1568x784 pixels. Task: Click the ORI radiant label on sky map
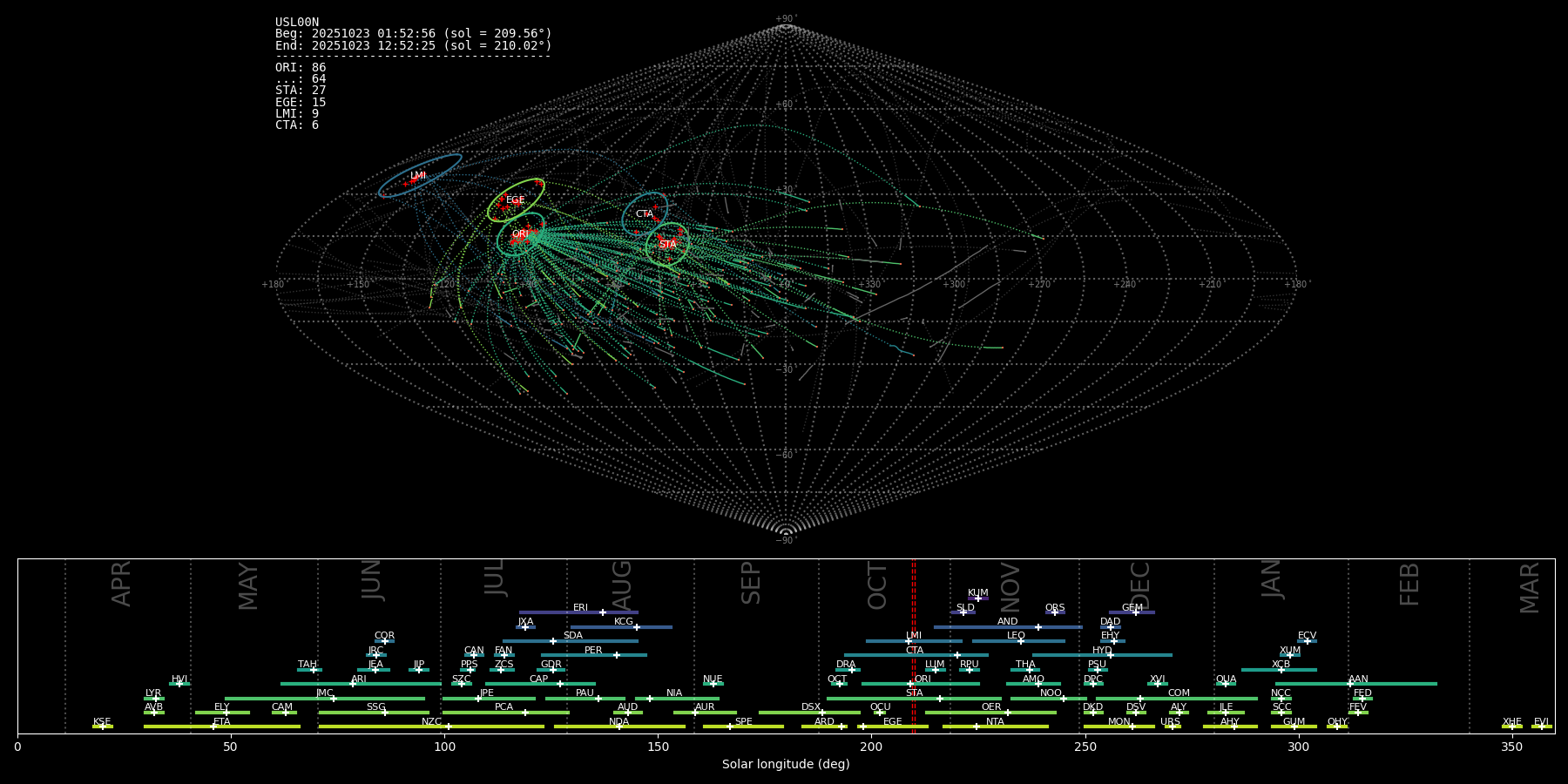(520, 234)
